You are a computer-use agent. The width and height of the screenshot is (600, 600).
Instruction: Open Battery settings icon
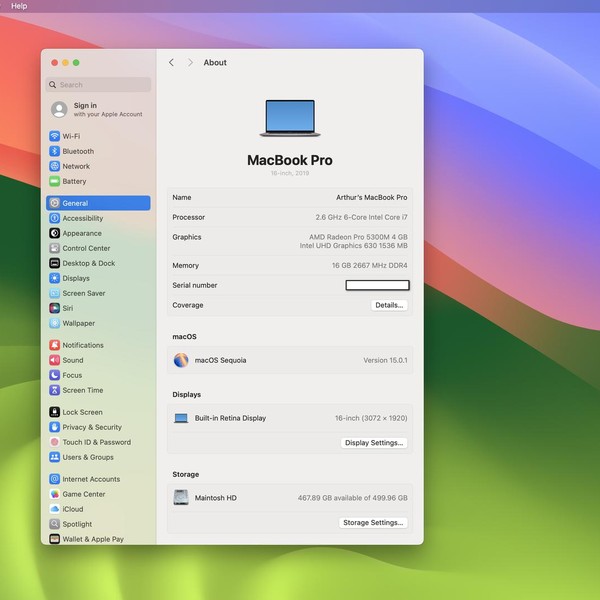click(54, 181)
